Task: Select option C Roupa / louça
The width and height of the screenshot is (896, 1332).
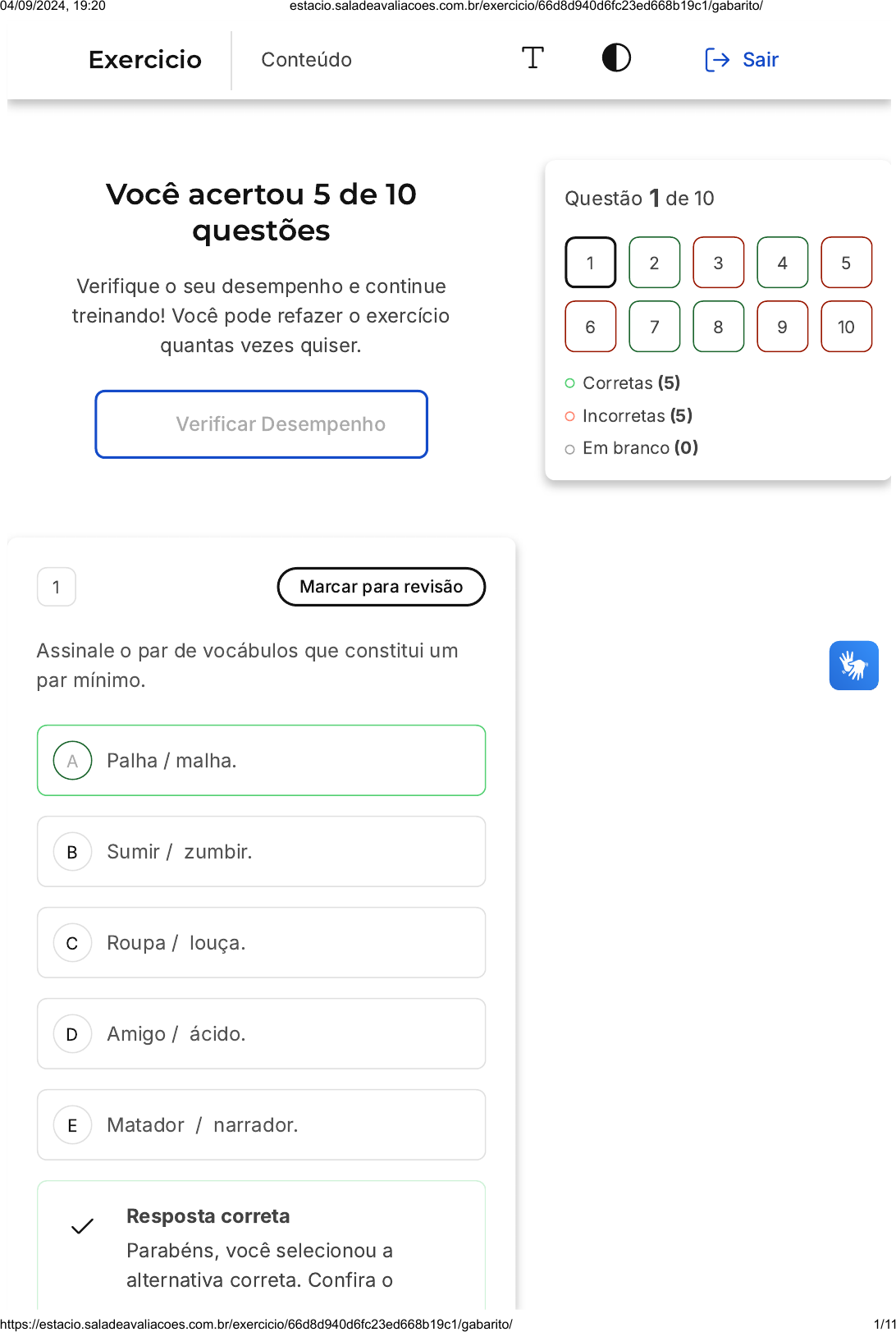Action: click(x=262, y=943)
